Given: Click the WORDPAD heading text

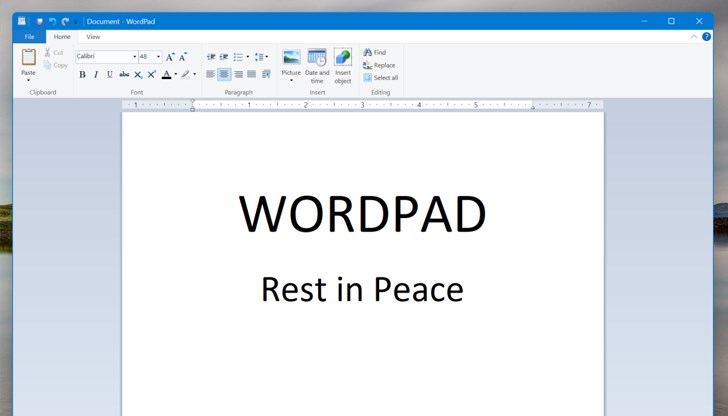Looking at the screenshot, I should 362,214.
